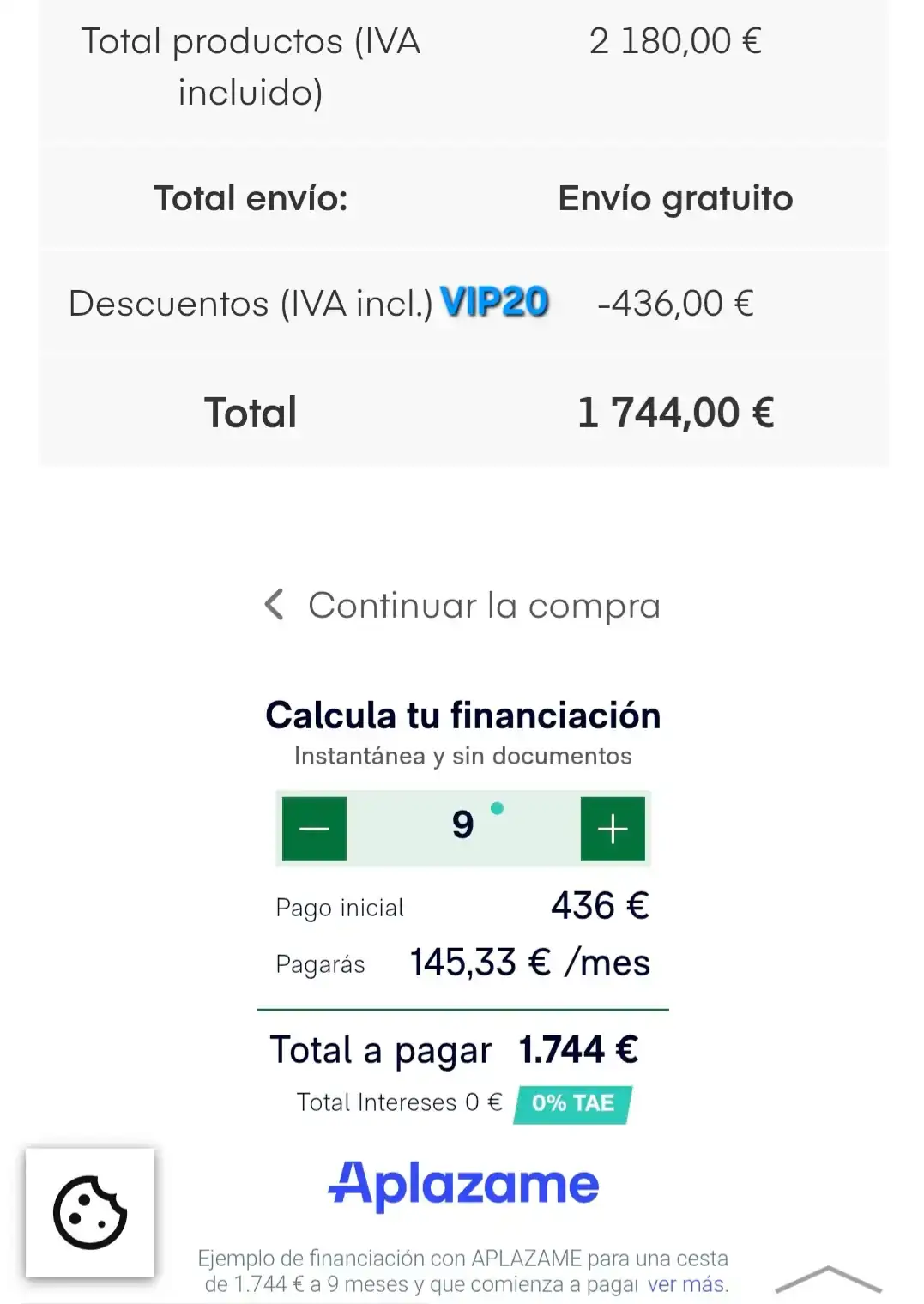924x1304 pixels.
Task: Click the Envío gratuito shipping value
Action: pos(675,198)
